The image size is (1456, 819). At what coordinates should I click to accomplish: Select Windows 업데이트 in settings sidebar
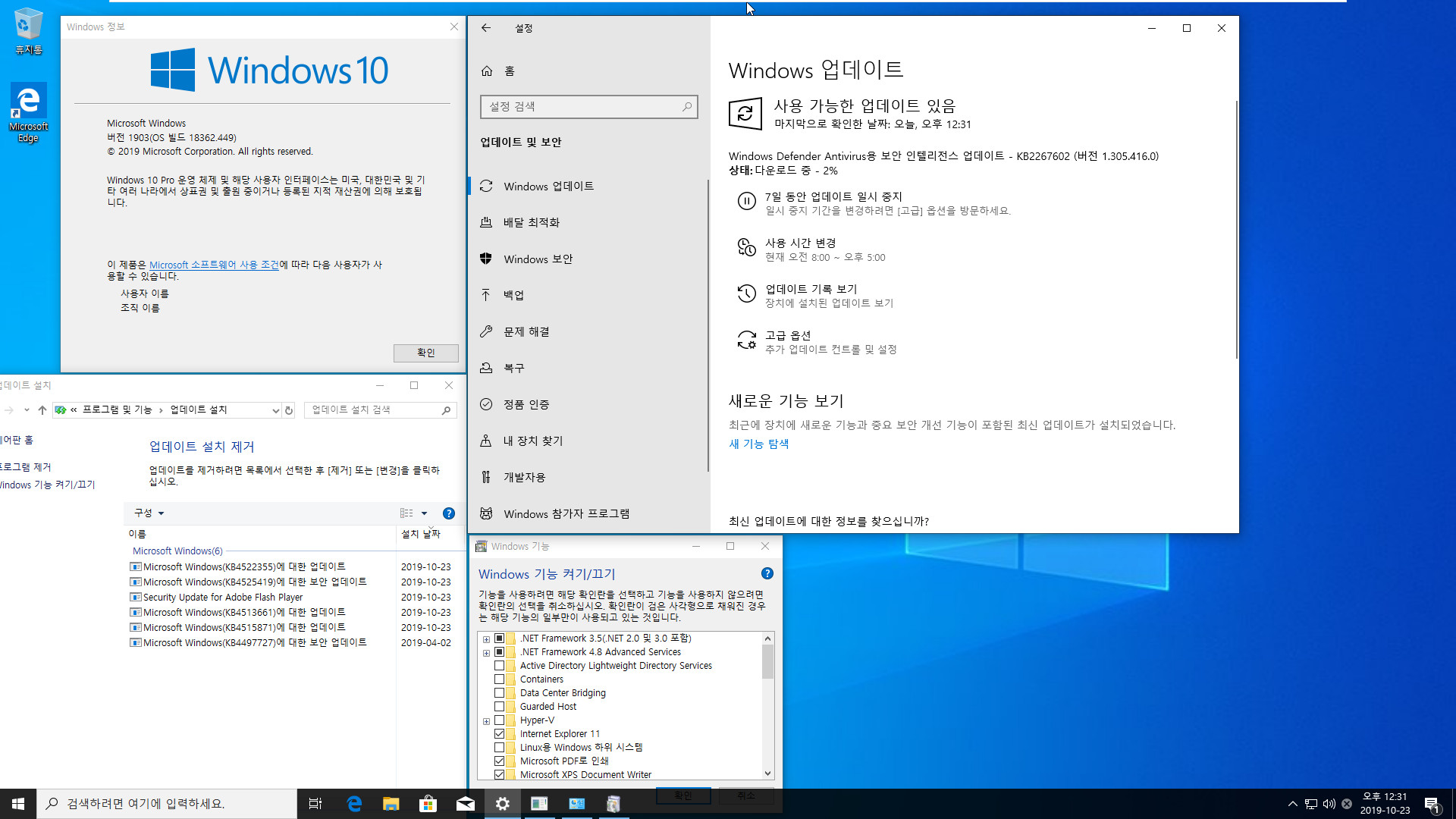point(588,186)
